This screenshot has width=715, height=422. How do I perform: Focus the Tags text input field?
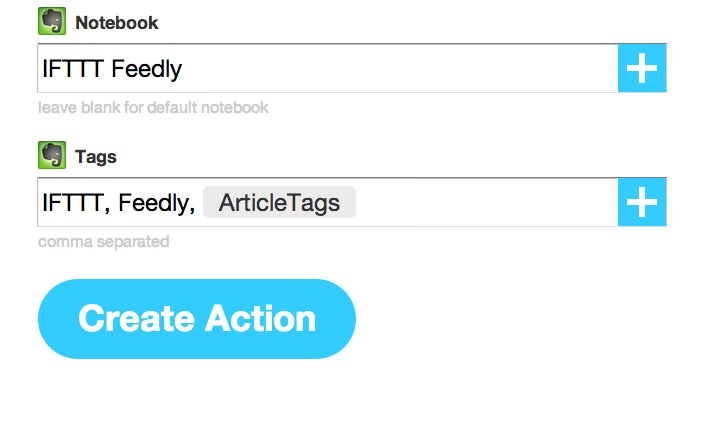328,202
